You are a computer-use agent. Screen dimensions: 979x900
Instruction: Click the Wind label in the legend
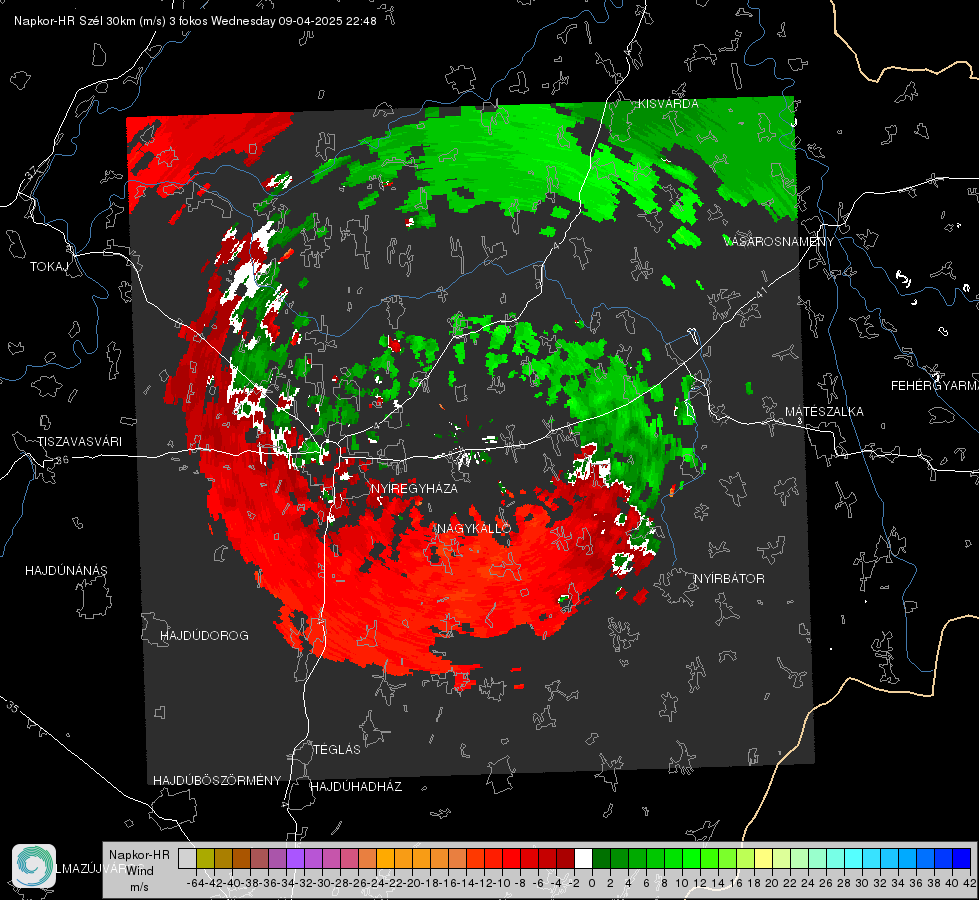tap(140, 870)
